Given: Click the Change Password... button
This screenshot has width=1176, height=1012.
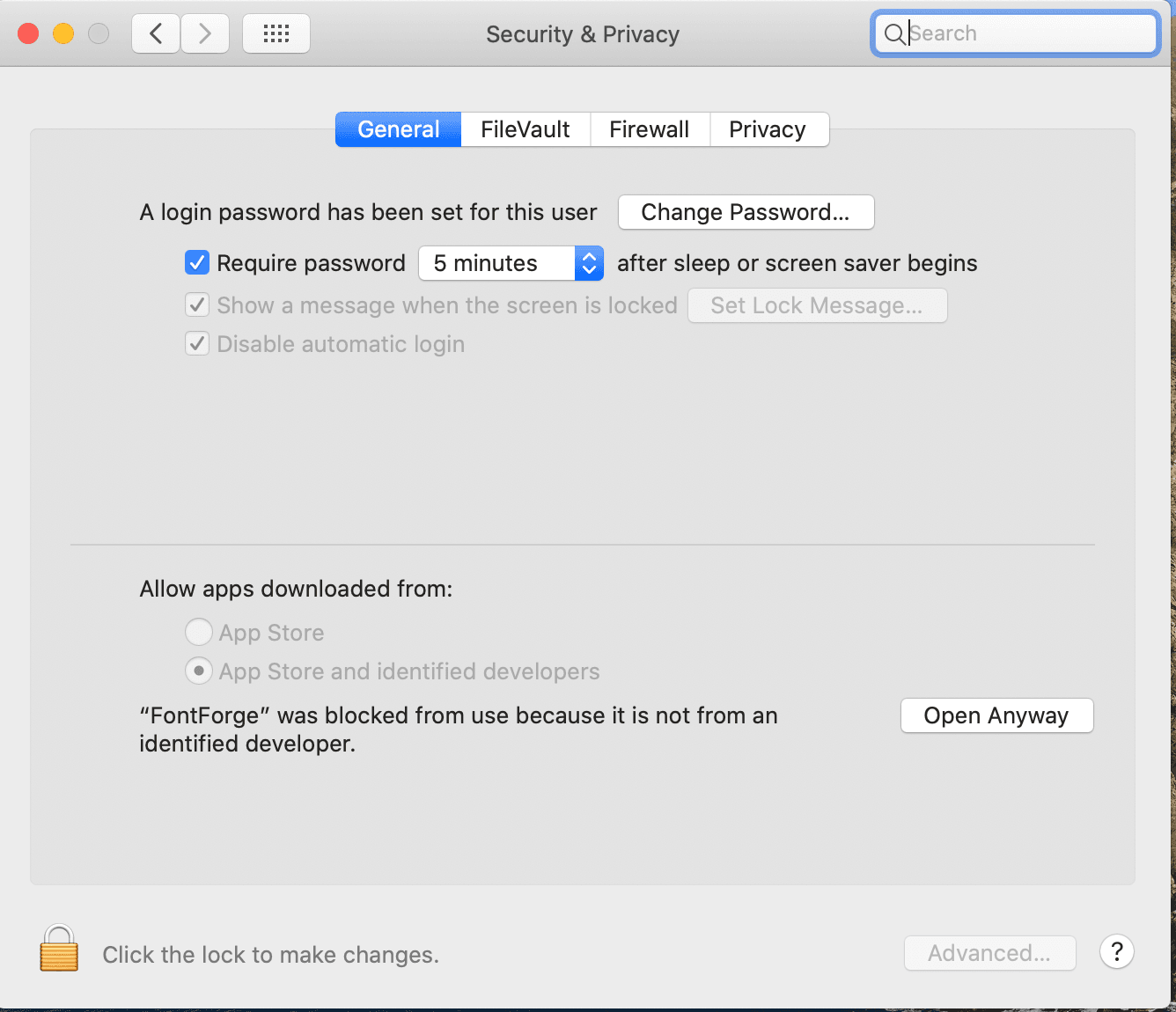Looking at the screenshot, I should (x=746, y=212).
